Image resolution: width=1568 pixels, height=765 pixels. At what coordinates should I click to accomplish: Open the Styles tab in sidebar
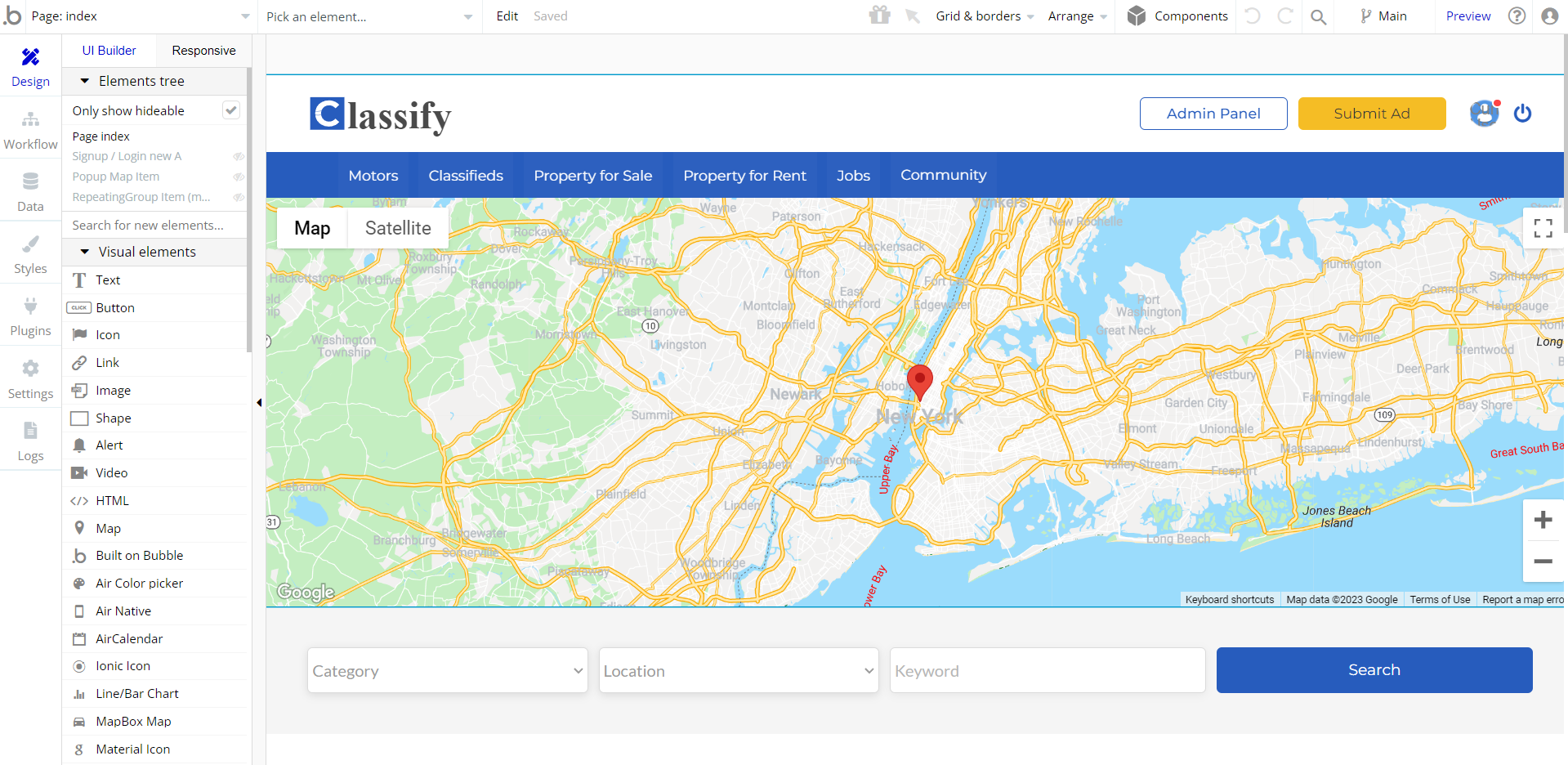(x=30, y=254)
